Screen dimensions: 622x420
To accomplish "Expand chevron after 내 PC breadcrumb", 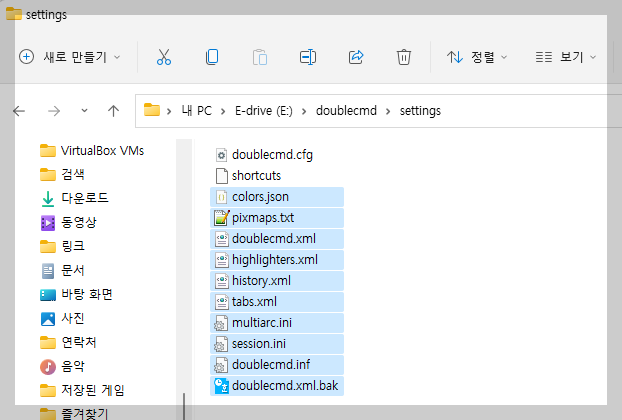I will [223, 111].
